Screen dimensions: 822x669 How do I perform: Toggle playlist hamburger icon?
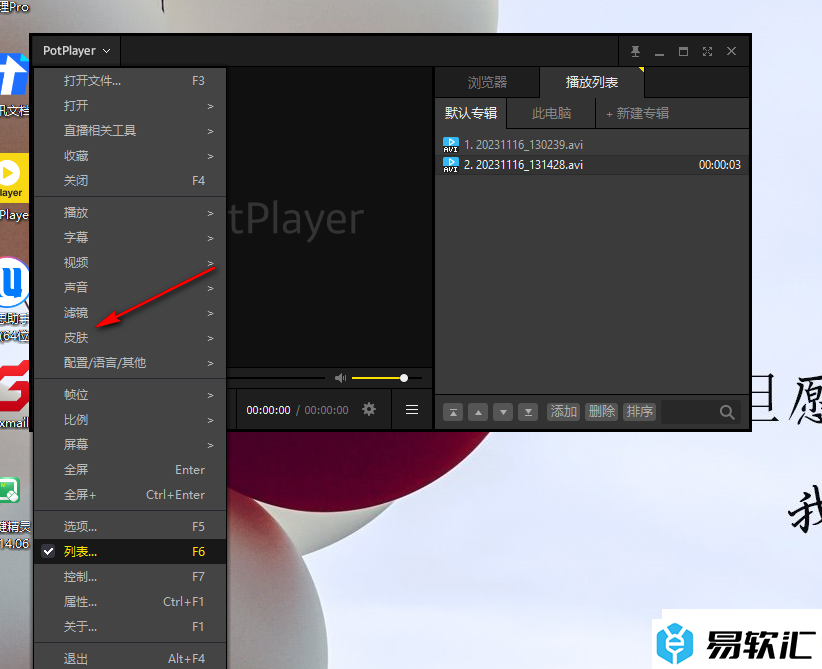[x=412, y=409]
